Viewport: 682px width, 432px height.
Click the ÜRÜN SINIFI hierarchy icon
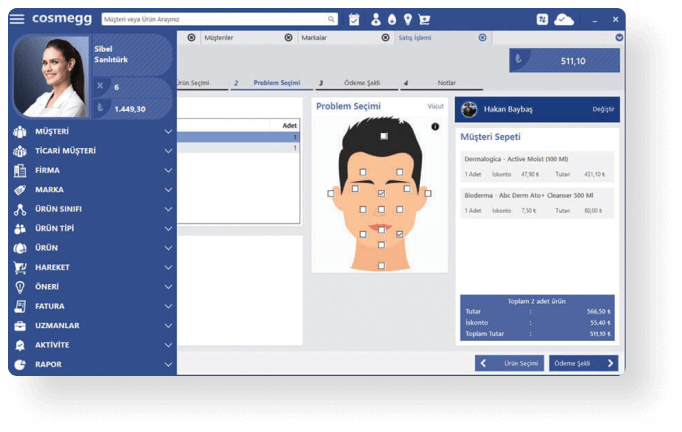click(20, 209)
